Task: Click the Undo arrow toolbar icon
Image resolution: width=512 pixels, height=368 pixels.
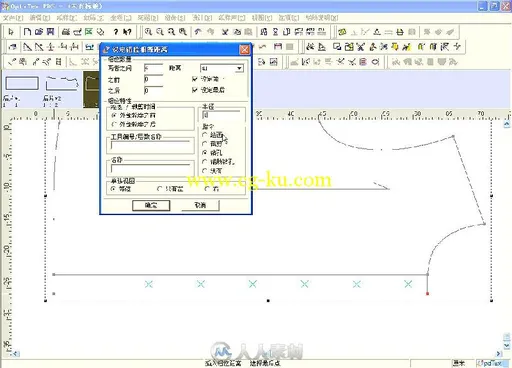Action: coord(198,32)
